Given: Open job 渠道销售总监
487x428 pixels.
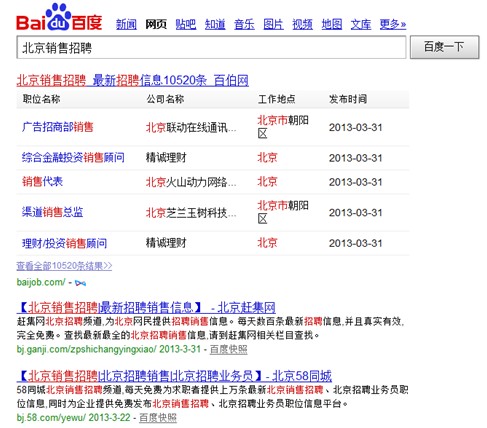Looking at the screenshot, I should [x=53, y=212].
